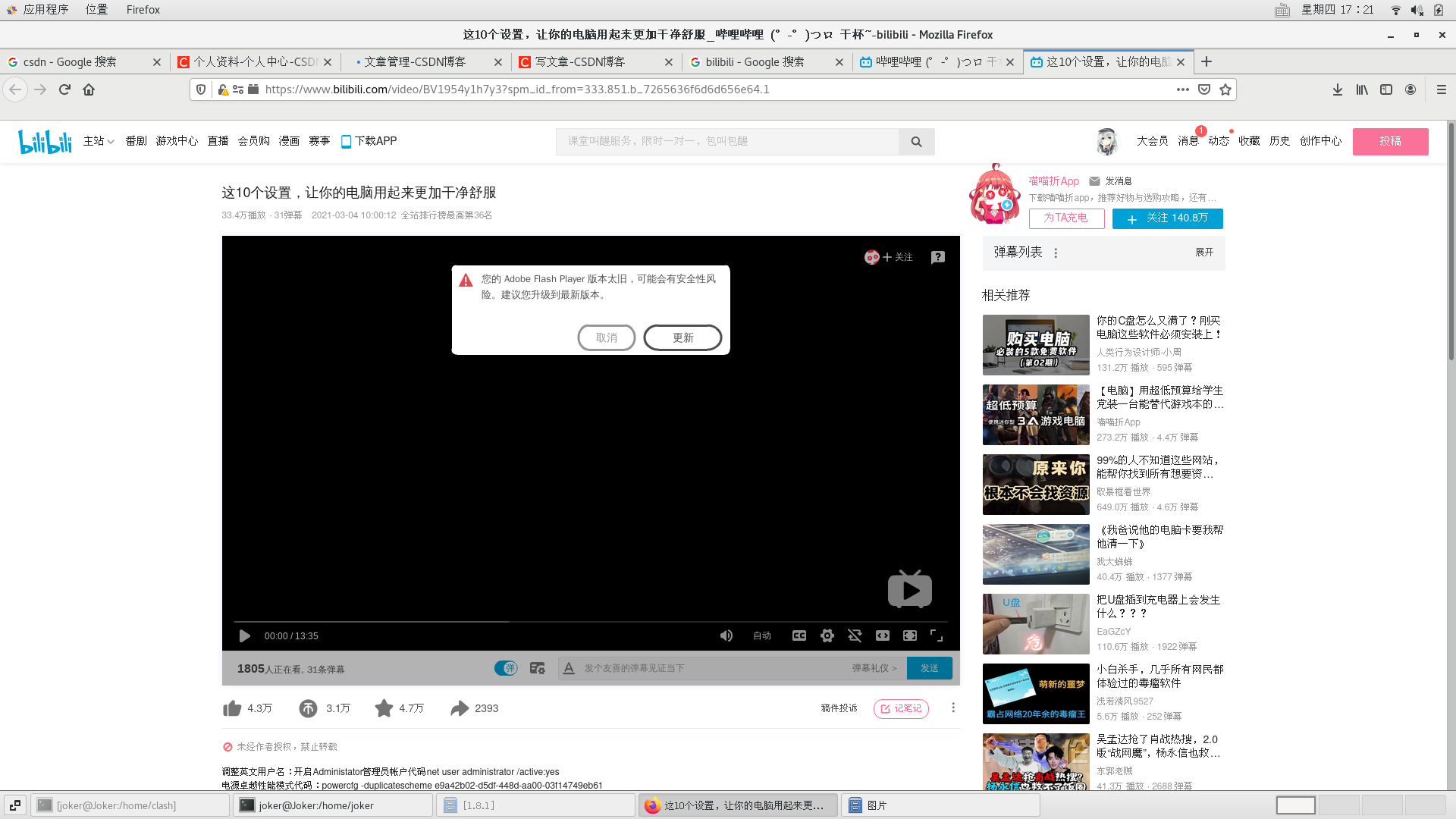This screenshot has height=819, width=1456.
Task: Open the danmaku settings icon
Action: 538,668
